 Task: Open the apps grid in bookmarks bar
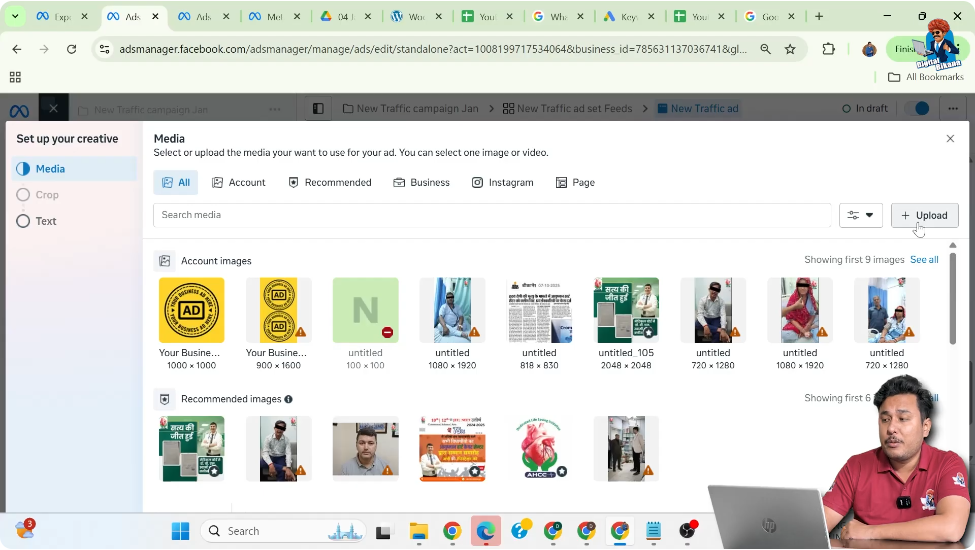point(16,77)
